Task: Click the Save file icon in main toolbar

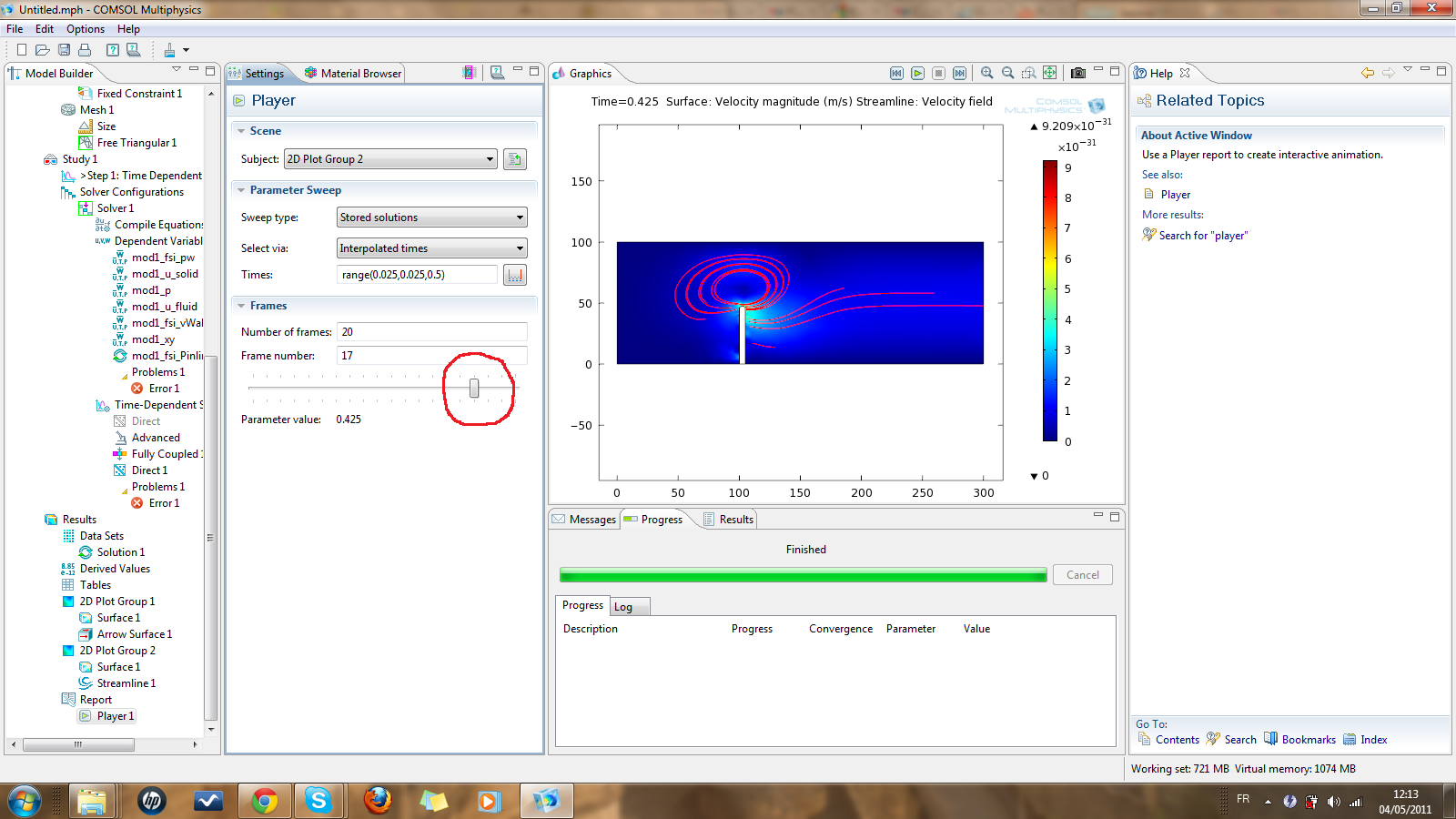Action: pos(64,50)
